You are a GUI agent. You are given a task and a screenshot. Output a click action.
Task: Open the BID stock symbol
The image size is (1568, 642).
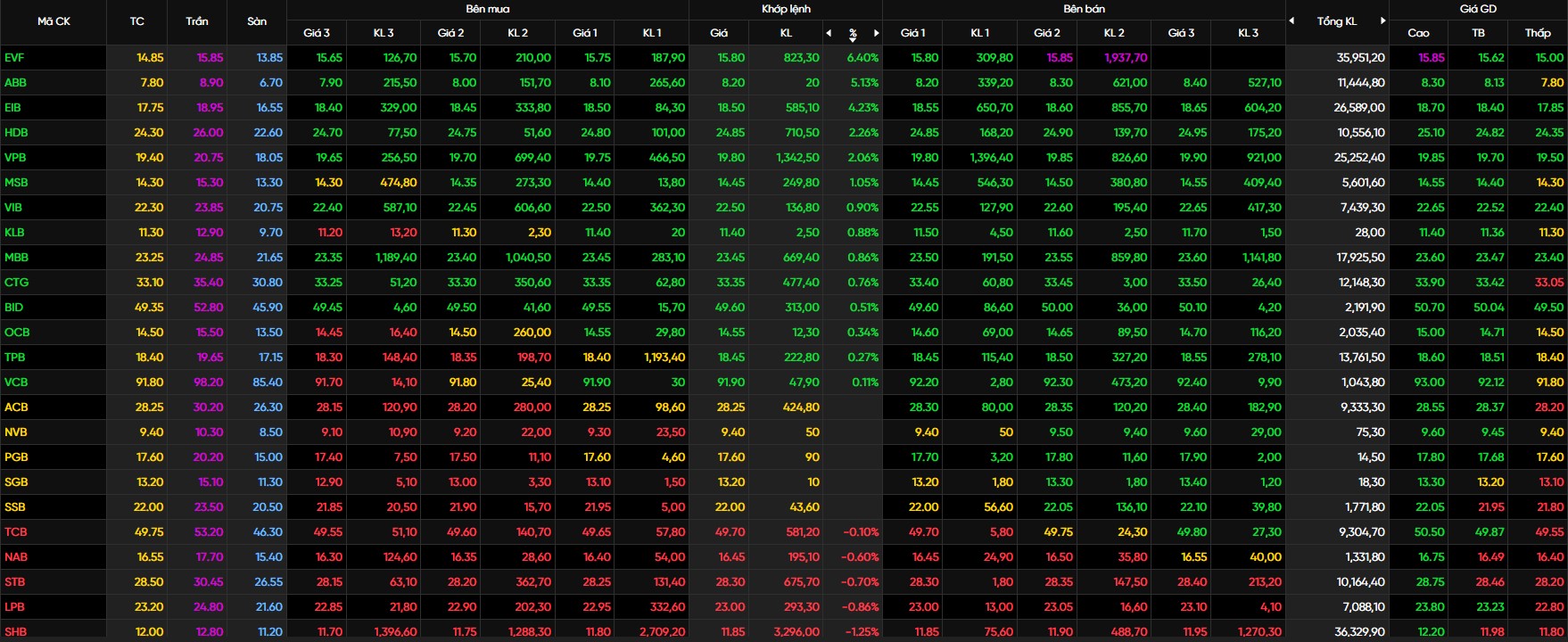(13, 307)
